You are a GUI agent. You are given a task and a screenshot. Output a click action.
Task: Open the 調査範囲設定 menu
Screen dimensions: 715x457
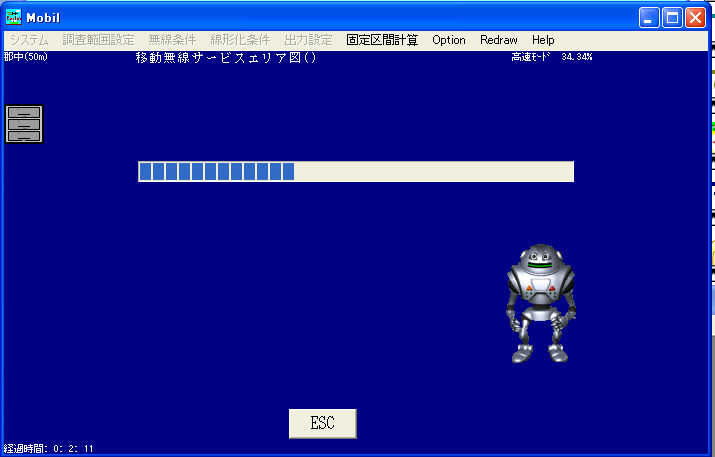coord(98,40)
